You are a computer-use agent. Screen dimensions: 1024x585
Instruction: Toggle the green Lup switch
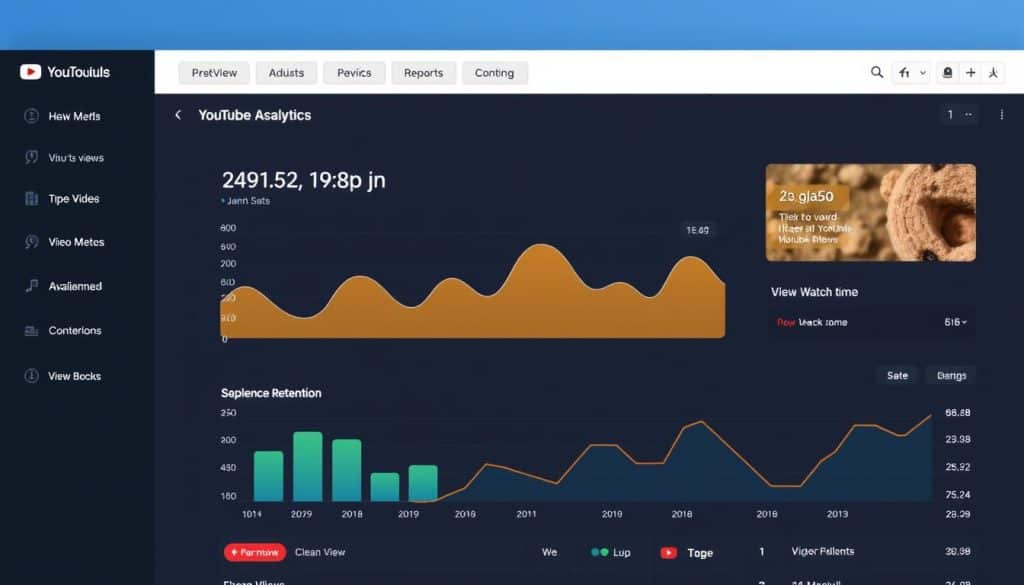coord(600,552)
